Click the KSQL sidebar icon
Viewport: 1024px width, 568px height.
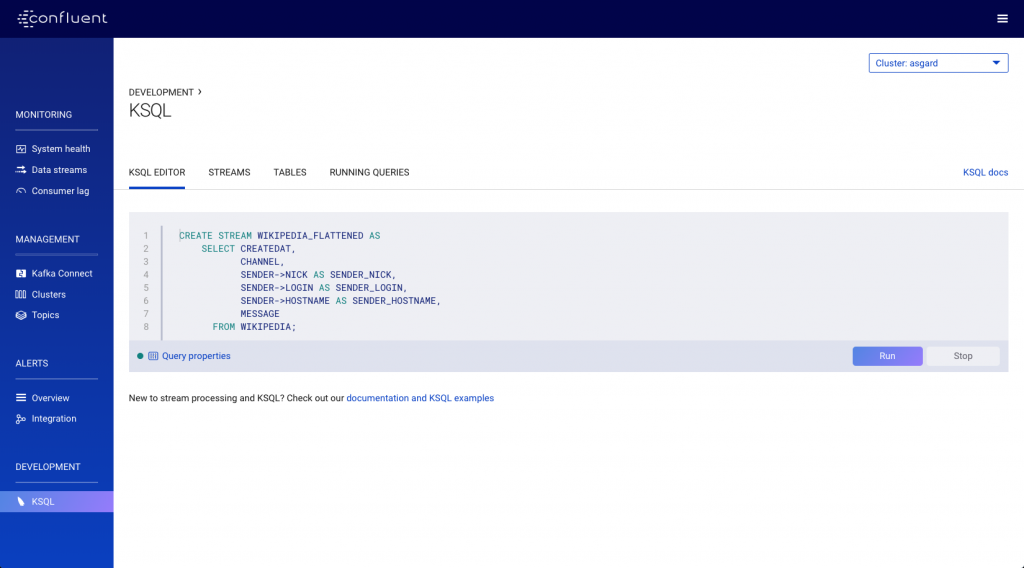click(x=21, y=501)
